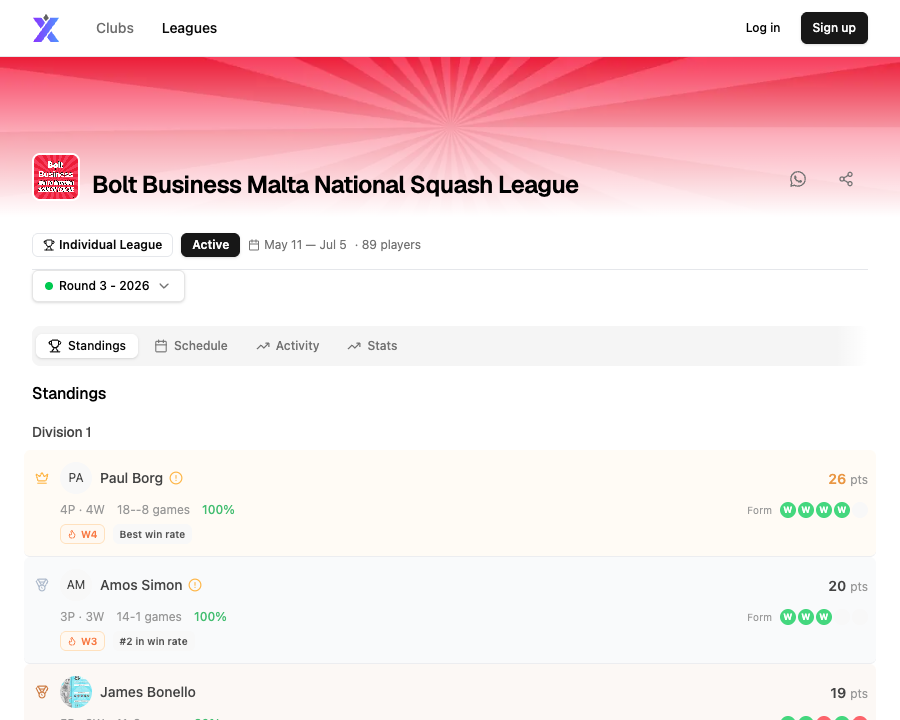Click the warning icon next to Amos Simon

click(195, 585)
